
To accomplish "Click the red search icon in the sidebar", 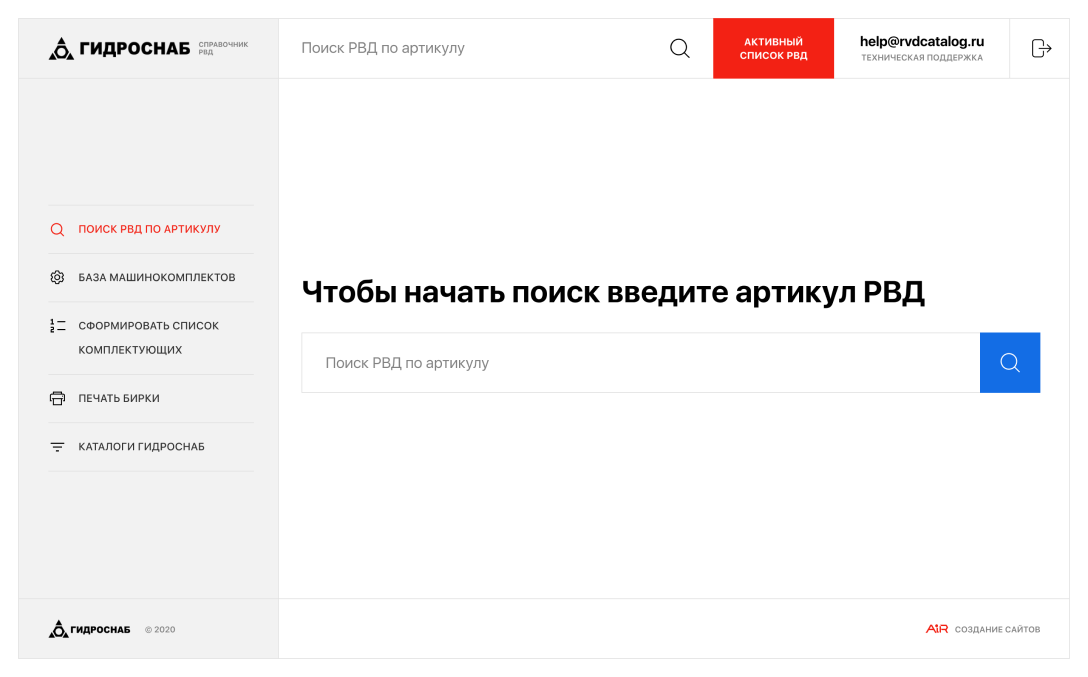I will coord(57,229).
